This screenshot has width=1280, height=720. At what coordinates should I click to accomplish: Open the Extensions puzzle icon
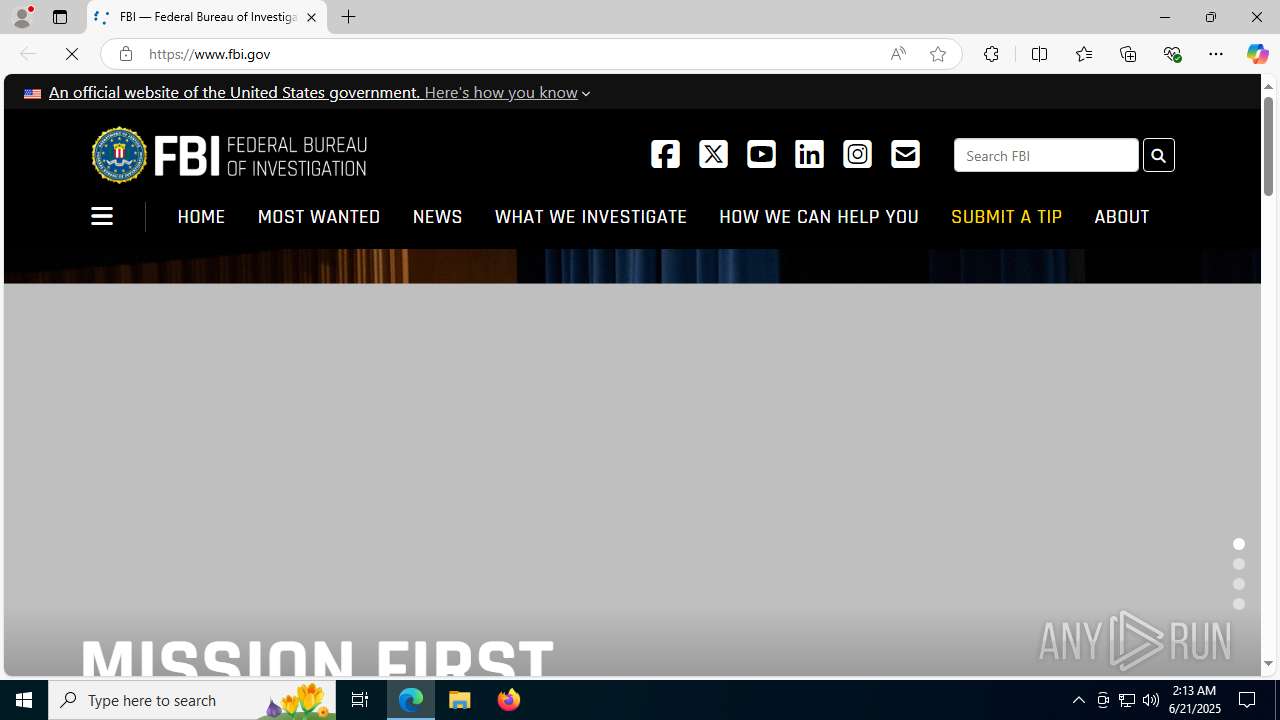pos(991,54)
